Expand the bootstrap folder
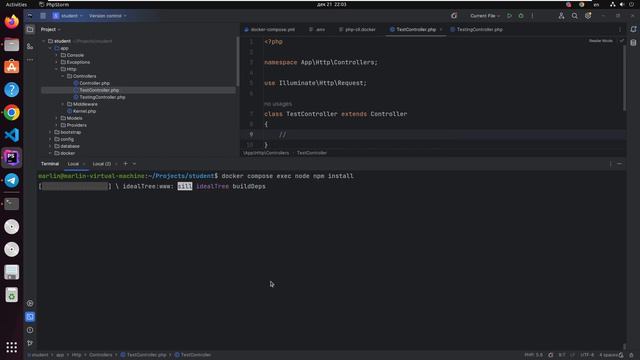Viewport: 640px width, 360px height. (50, 132)
